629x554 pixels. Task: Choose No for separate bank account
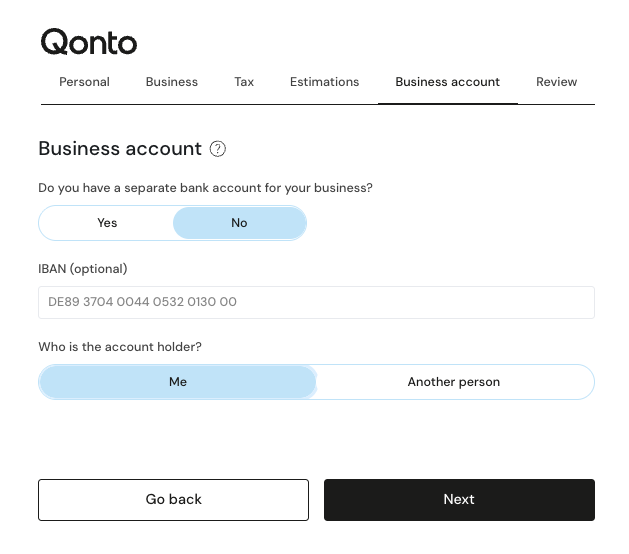click(x=239, y=223)
